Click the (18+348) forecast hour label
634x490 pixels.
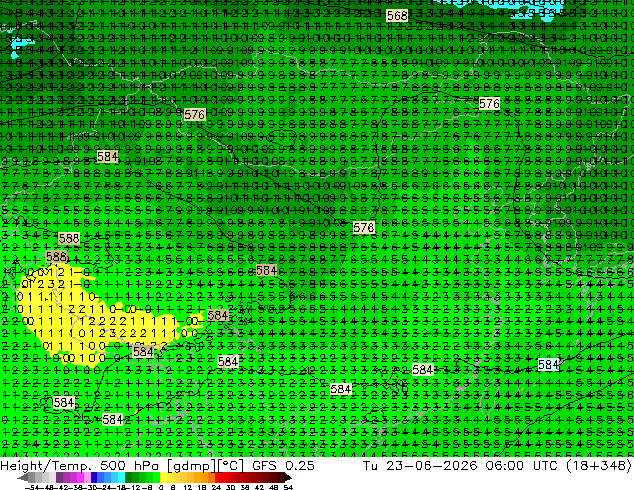click(598, 465)
